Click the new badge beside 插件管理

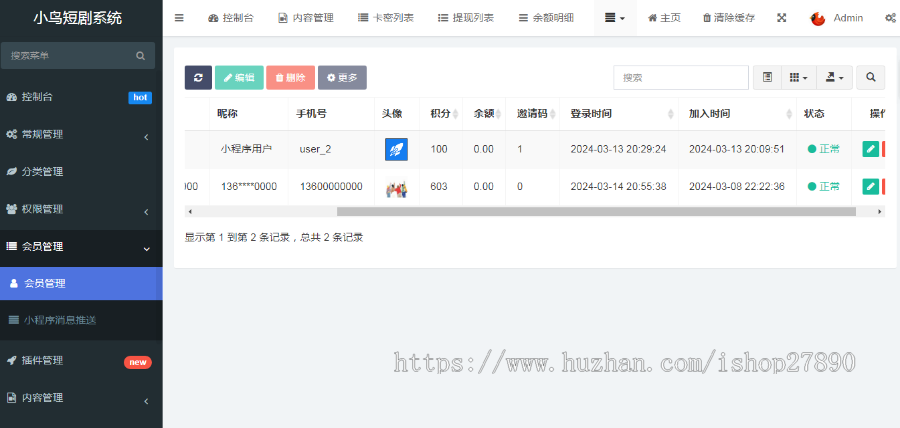(138, 362)
